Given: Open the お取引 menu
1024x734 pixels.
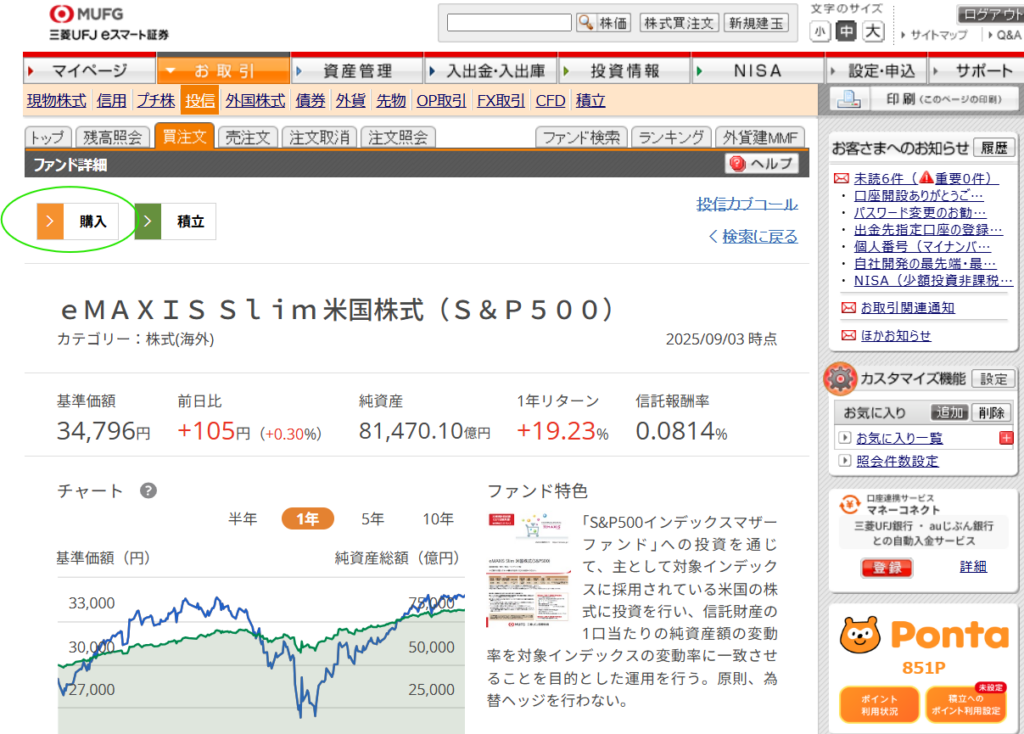Looking at the screenshot, I should [x=224, y=70].
